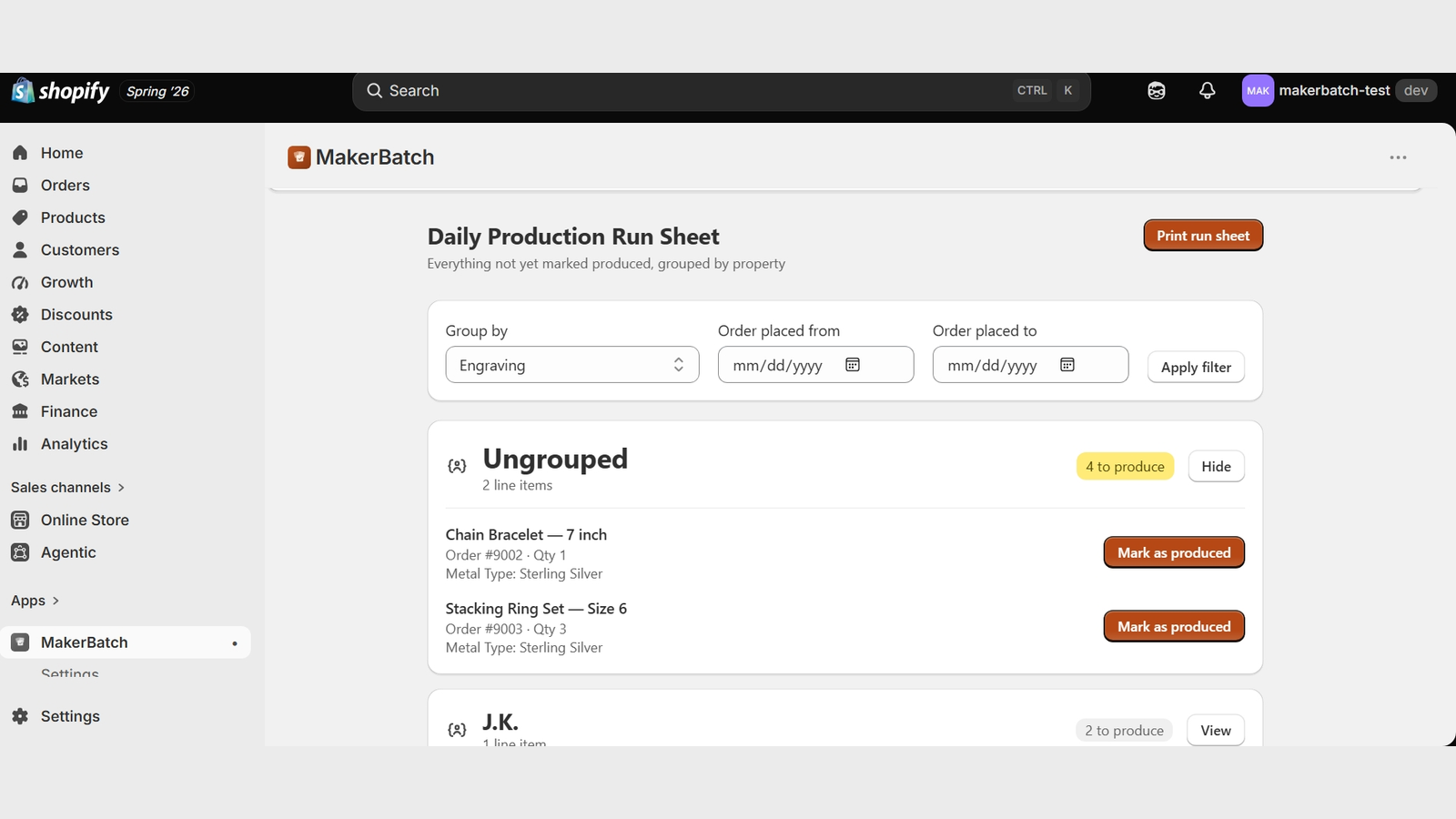Expand the Sales channels section
This screenshot has height=819, width=1456.
(67, 488)
